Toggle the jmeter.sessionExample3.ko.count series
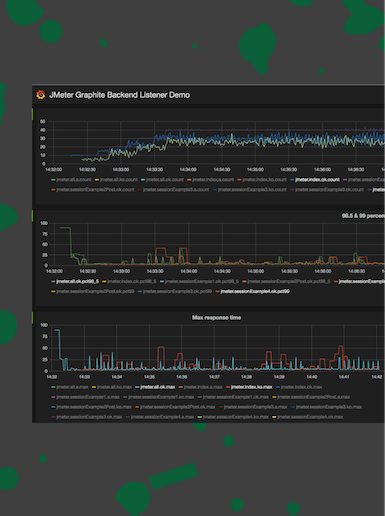Image resolution: width=385 pixels, height=516 pixels. [252, 190]
